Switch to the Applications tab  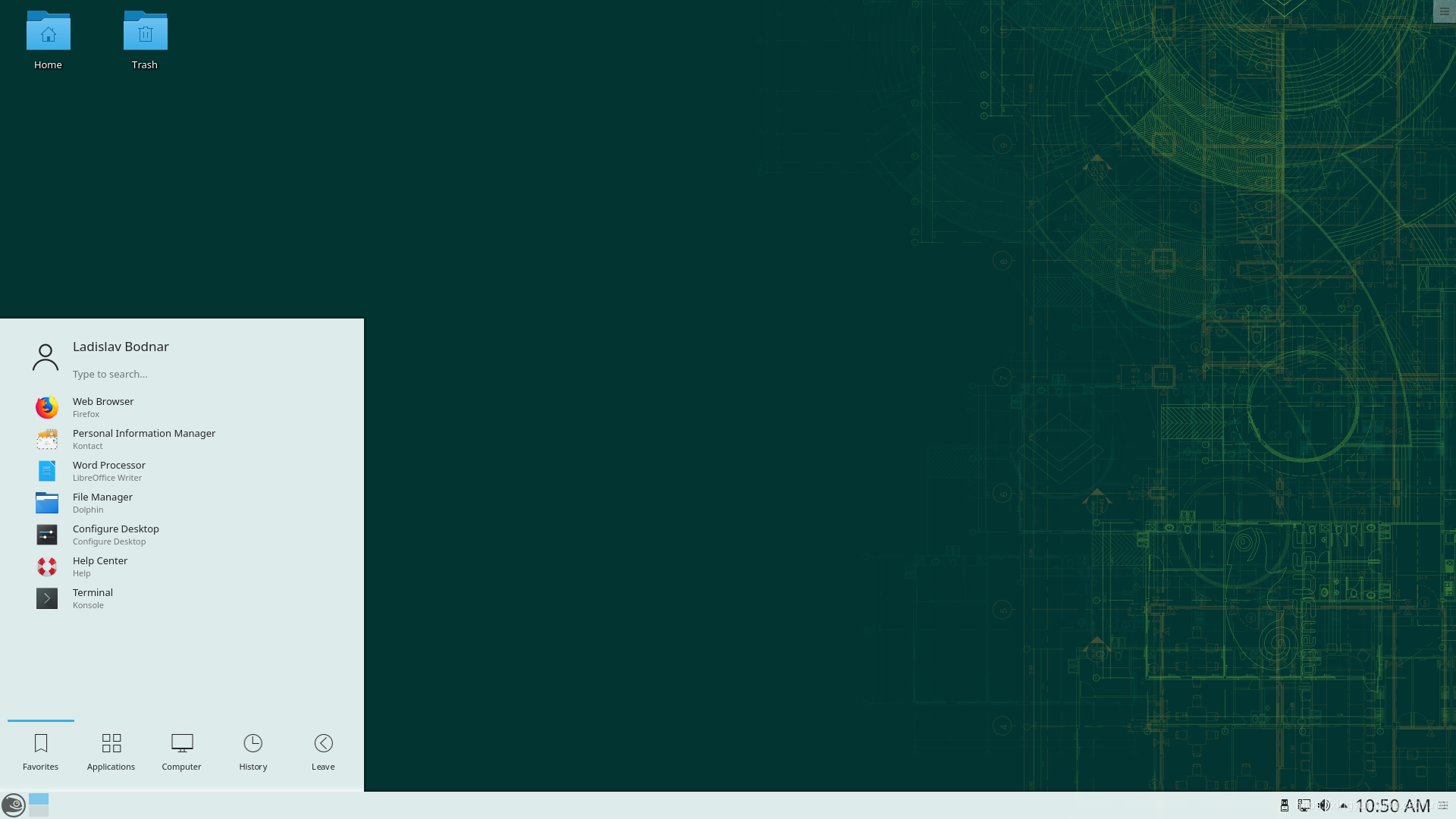111,751
